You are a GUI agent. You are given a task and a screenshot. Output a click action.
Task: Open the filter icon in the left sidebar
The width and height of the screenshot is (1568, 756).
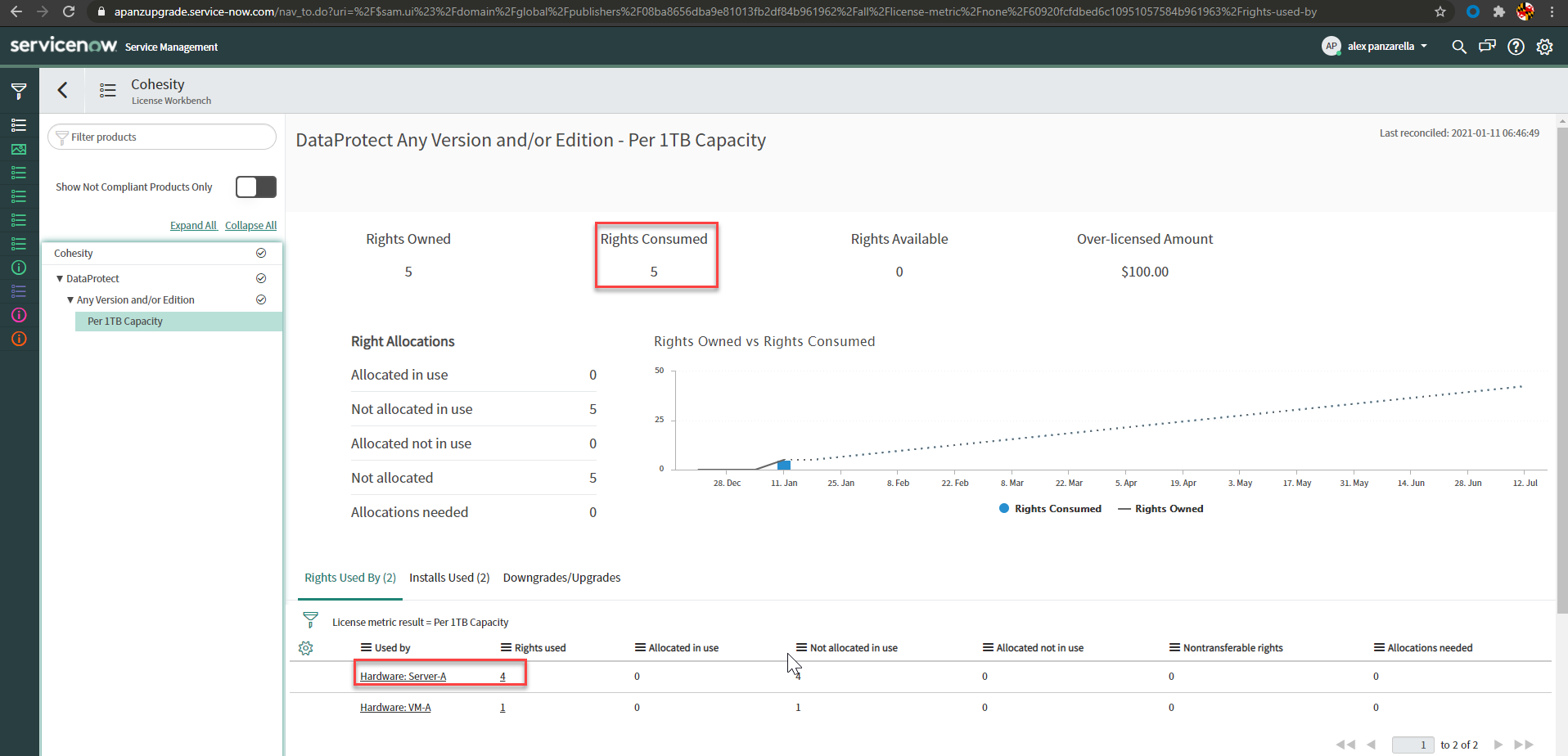18,90
